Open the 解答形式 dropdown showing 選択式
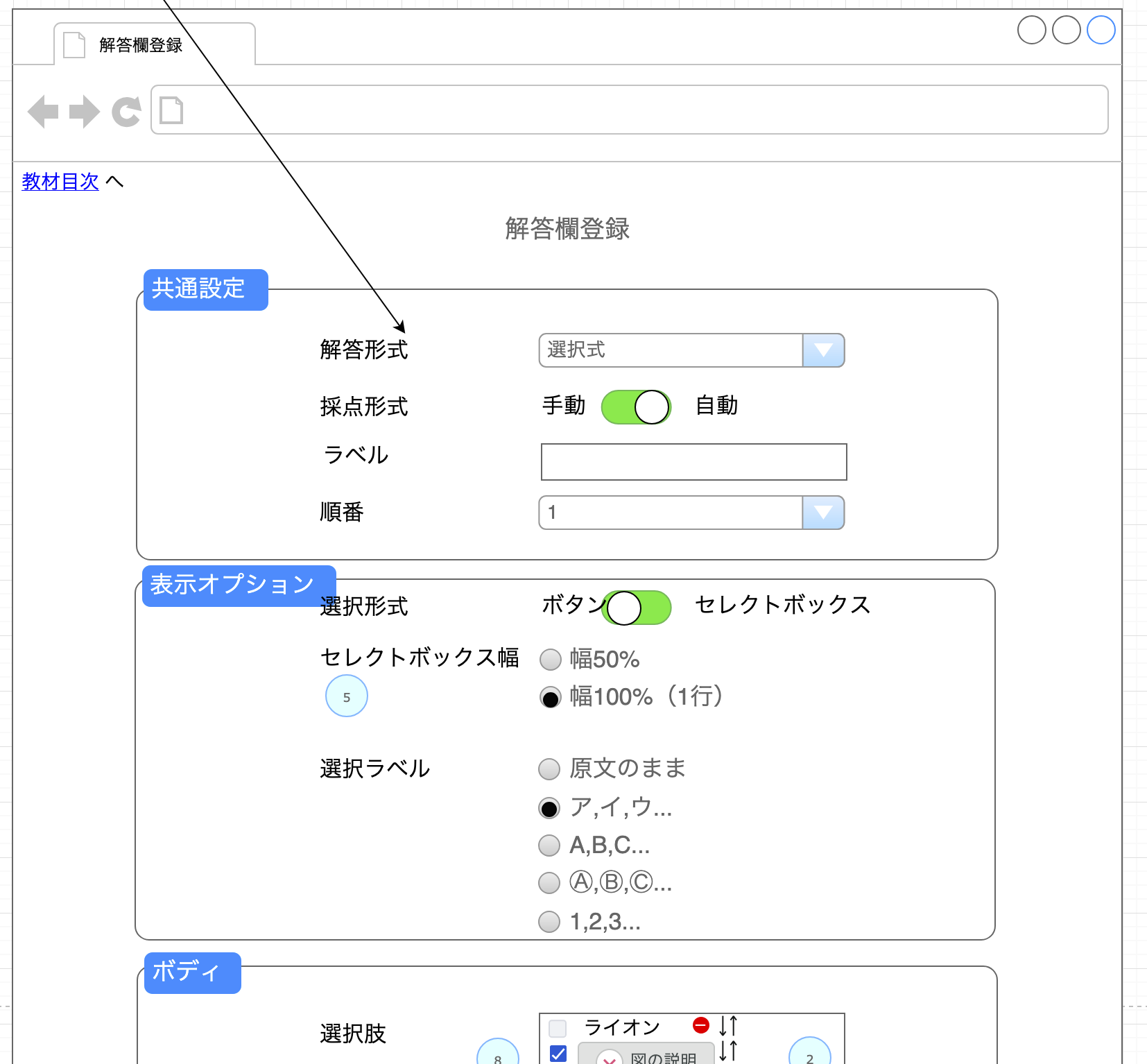This screenshot has height=1064, width=1147. pyautogui.click(x=691, y=350)
